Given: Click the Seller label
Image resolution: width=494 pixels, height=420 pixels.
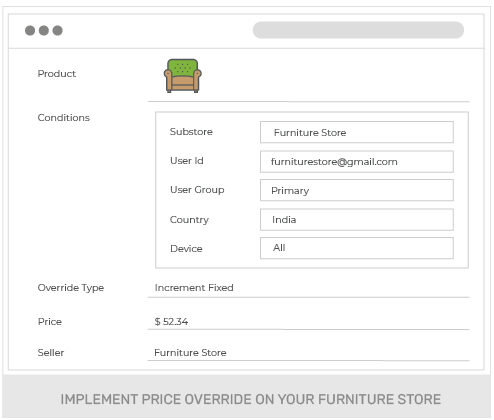Looking at the screenshot, I should point(51,353).
